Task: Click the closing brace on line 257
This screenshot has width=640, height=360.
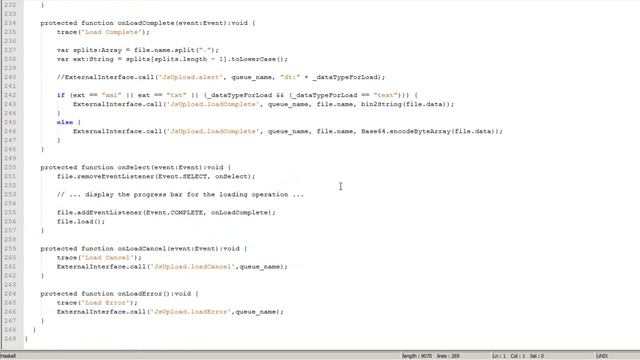Action: point(42,231)
